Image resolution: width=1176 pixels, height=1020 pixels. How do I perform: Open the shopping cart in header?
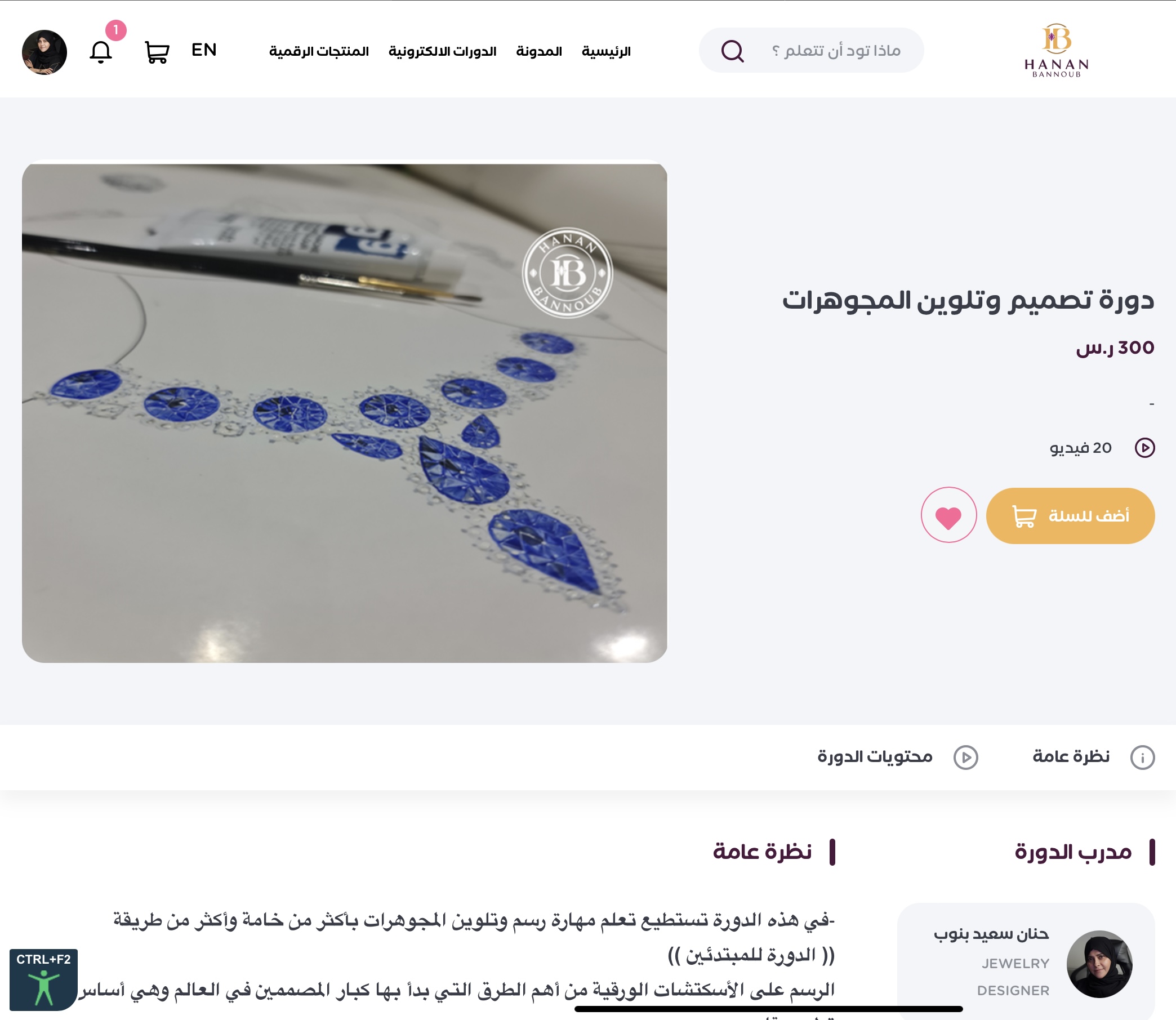pos(157,52)
